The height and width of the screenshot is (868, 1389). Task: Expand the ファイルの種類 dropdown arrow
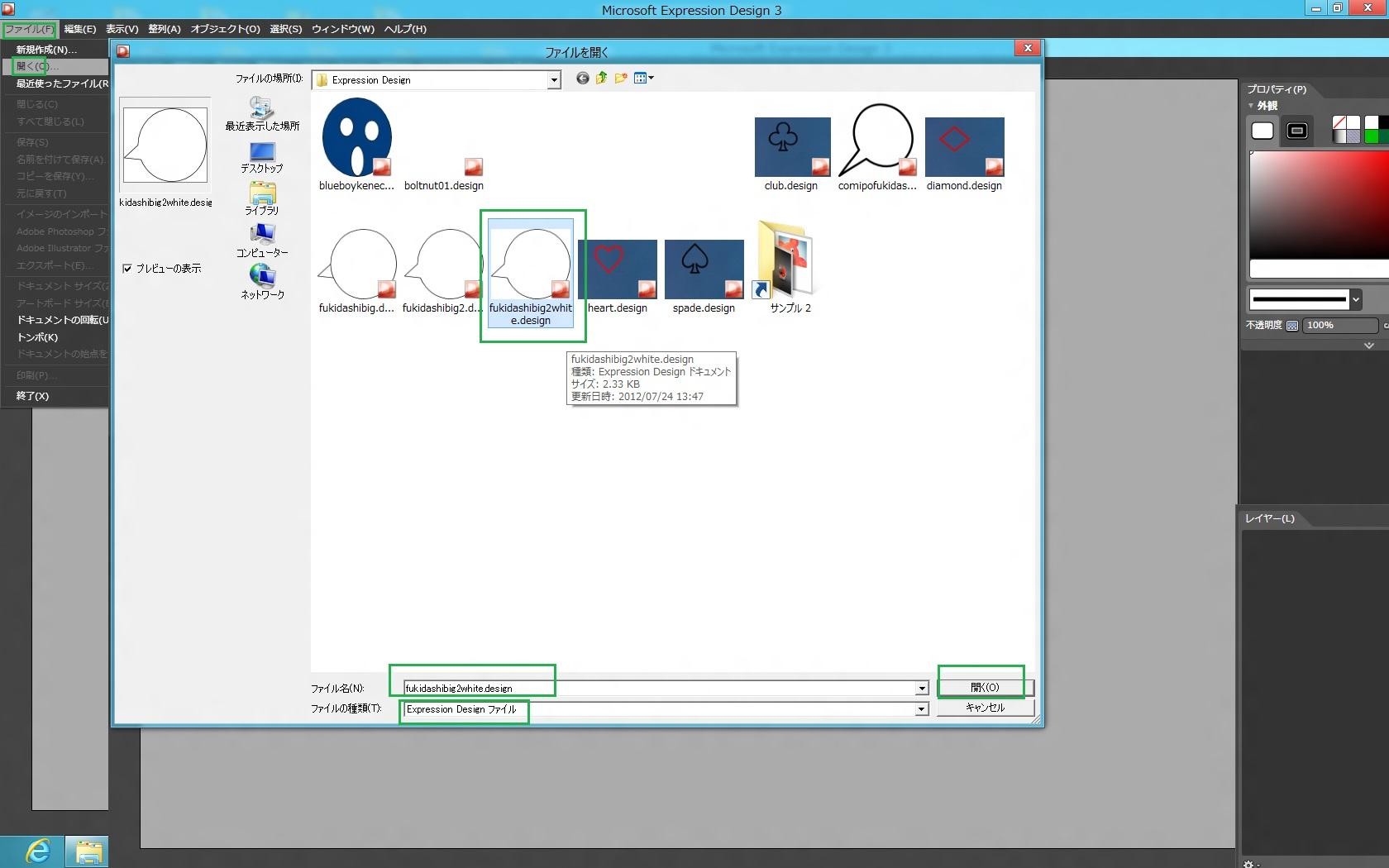point(921,709)
